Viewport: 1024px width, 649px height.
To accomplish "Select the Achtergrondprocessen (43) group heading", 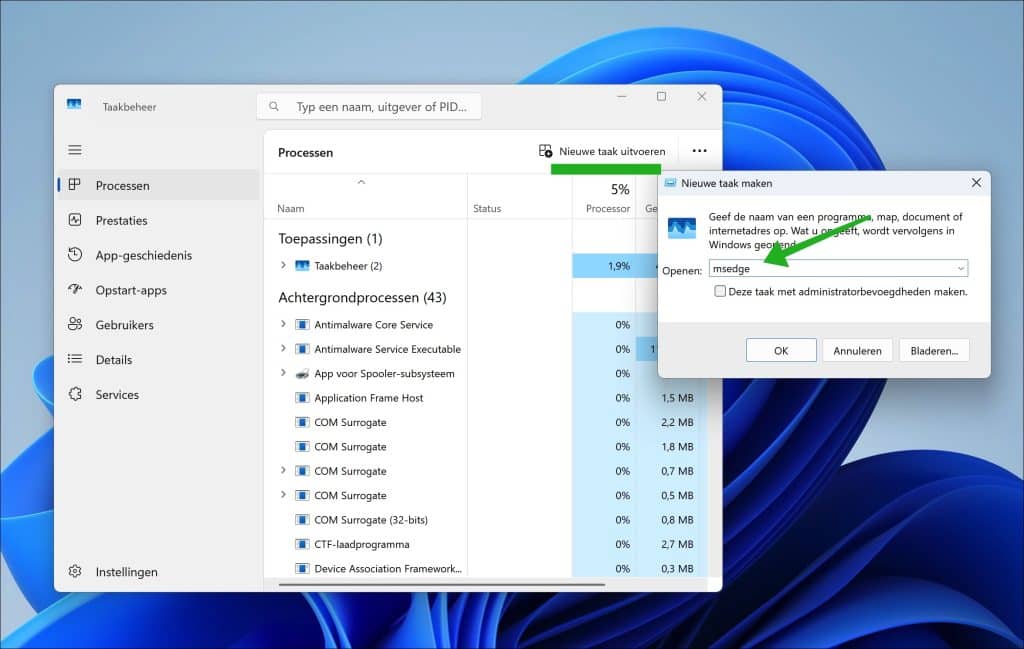I will (362, 297).
